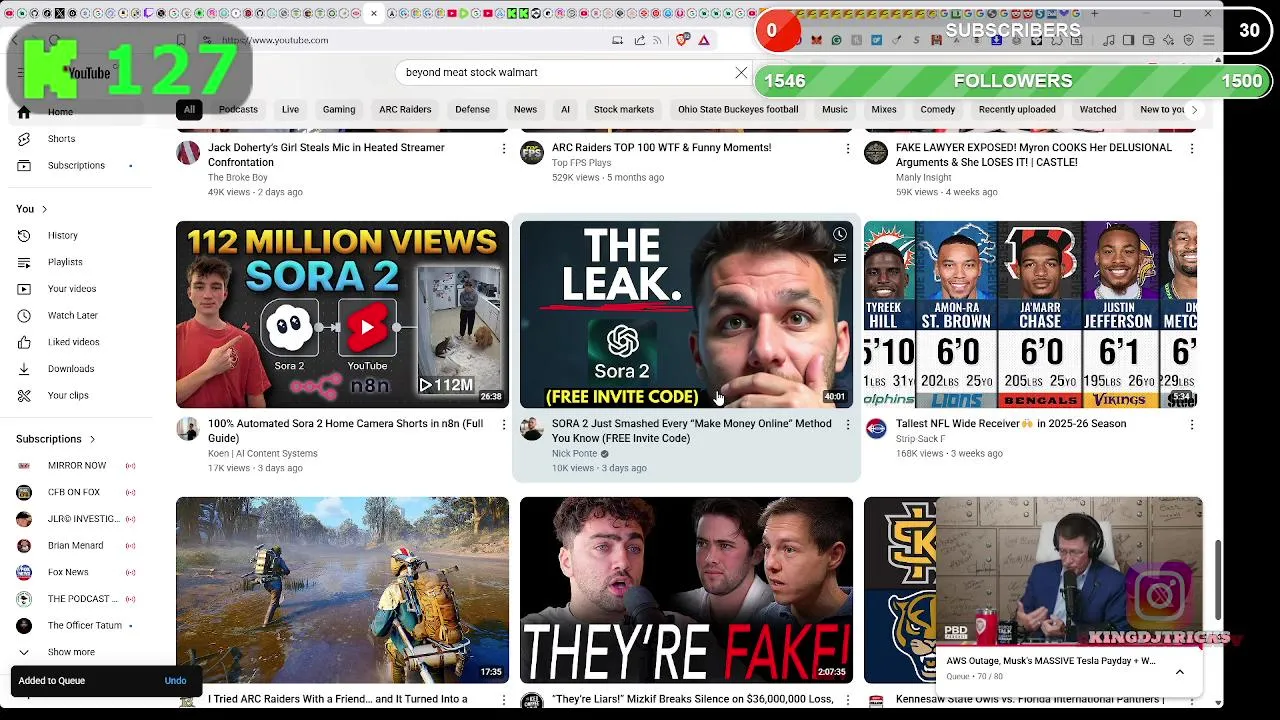Expand the Subscriptions section chevron
Image resolution: width=1280 pixels, height=720 pixels.
click(x=92, y=439)
